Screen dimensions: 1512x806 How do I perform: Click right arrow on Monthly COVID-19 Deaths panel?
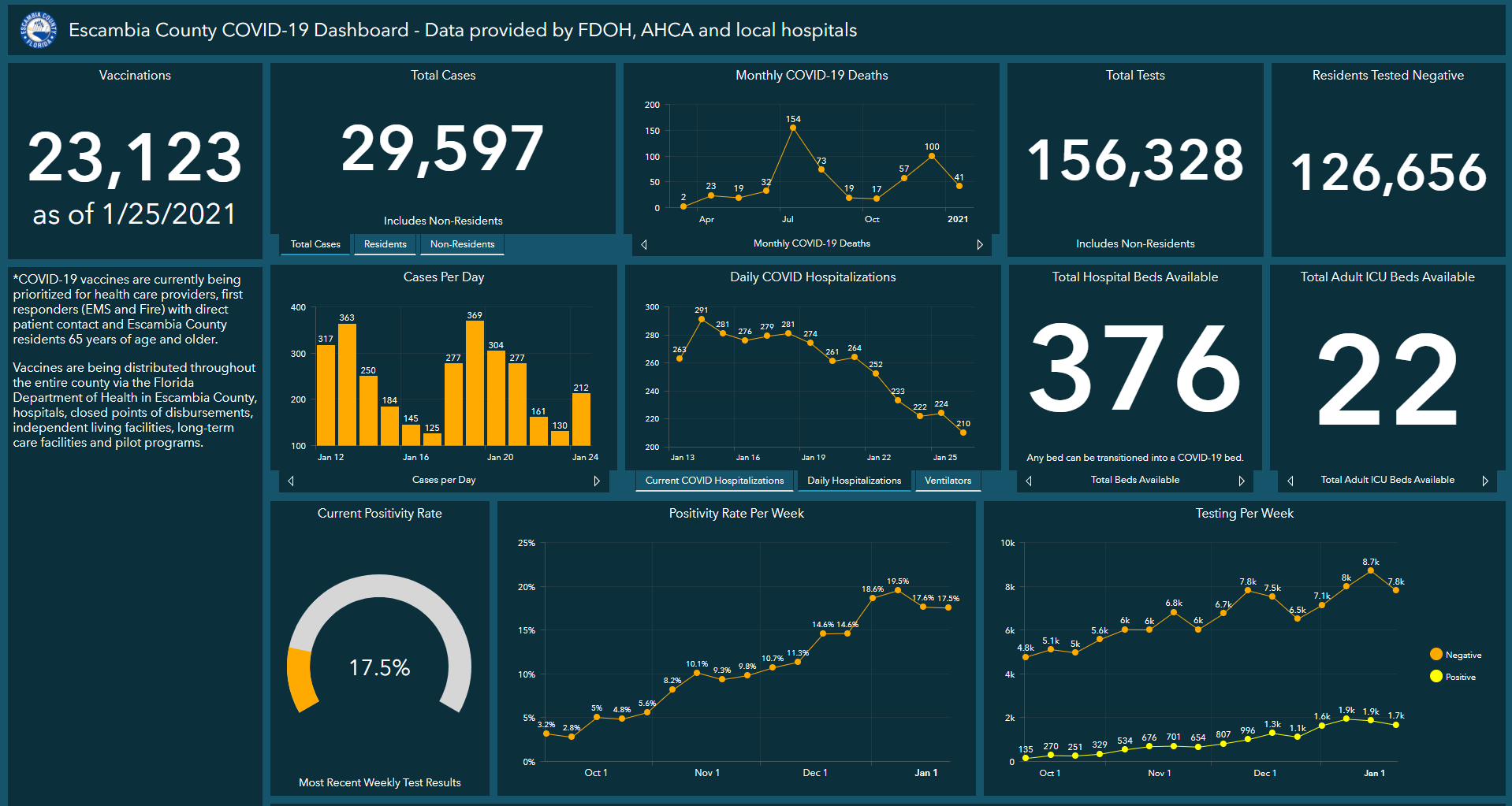980,244
